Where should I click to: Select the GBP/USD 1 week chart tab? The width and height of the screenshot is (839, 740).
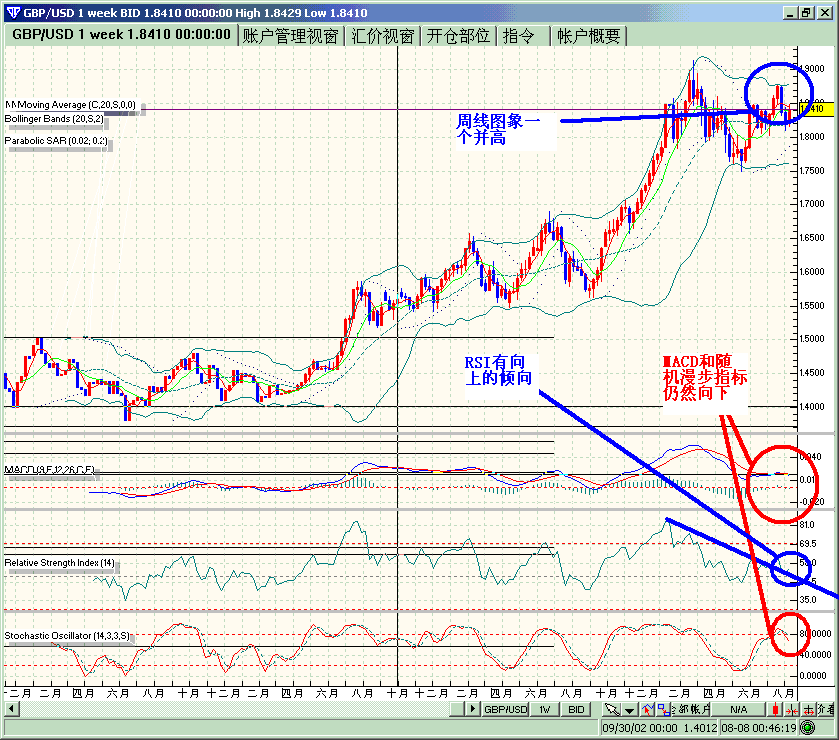point(121,35)
